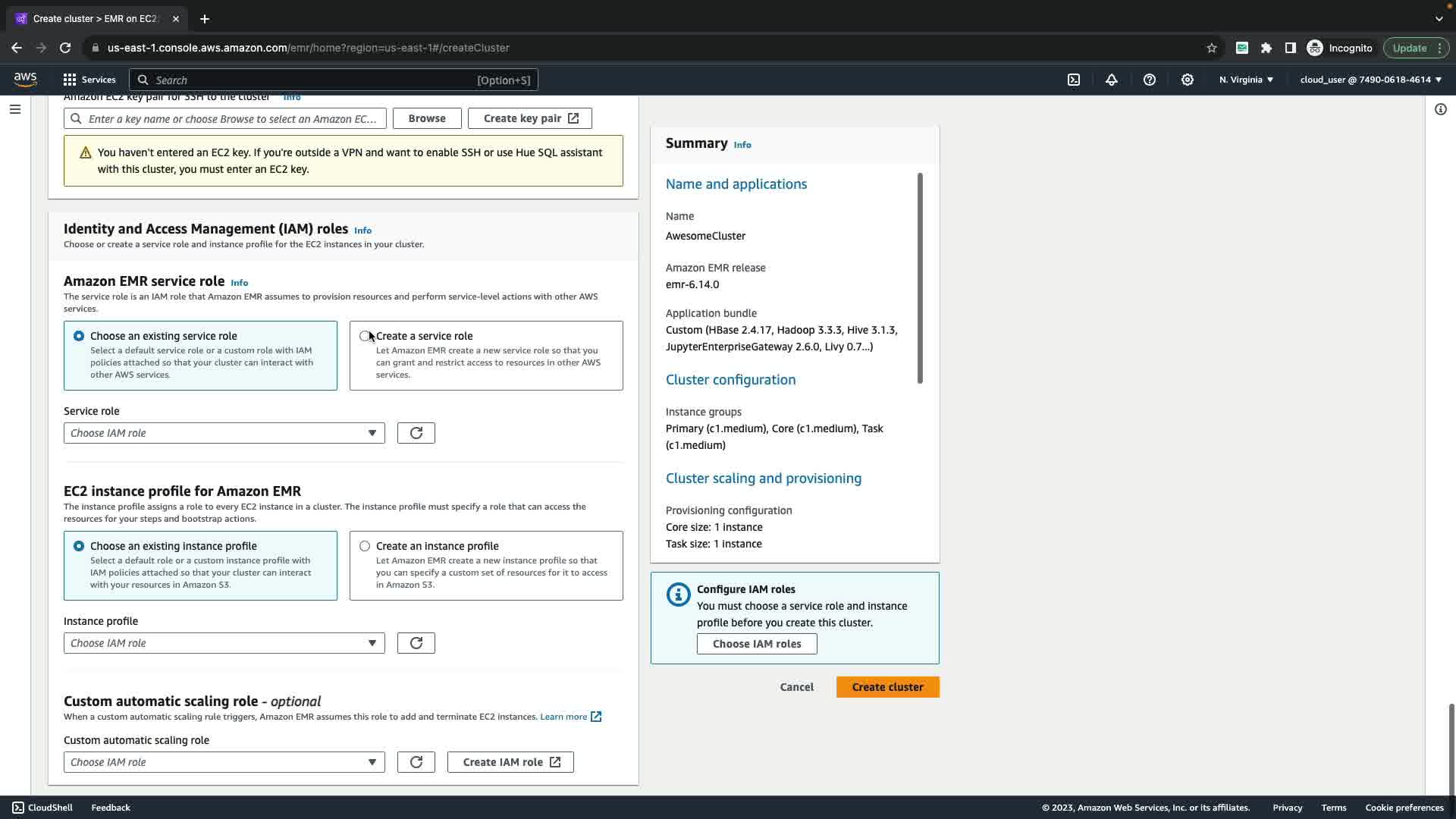1456x819 pixels.
Task: Open AWS CloudShell icon in top navigation
Action: tap(1074, 80)
